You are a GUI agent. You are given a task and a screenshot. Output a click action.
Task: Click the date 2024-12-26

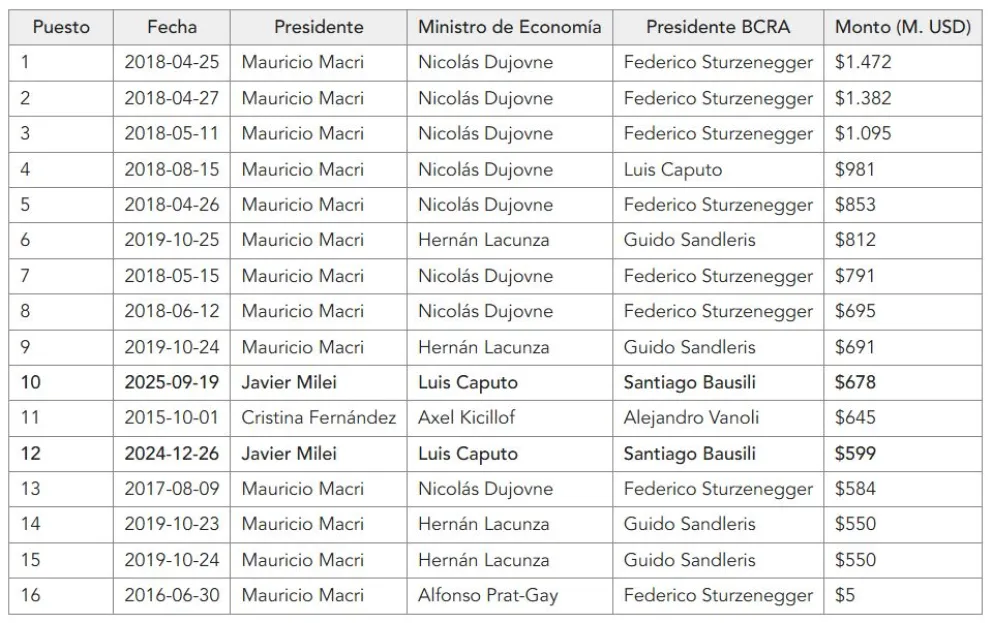[172, 454]
